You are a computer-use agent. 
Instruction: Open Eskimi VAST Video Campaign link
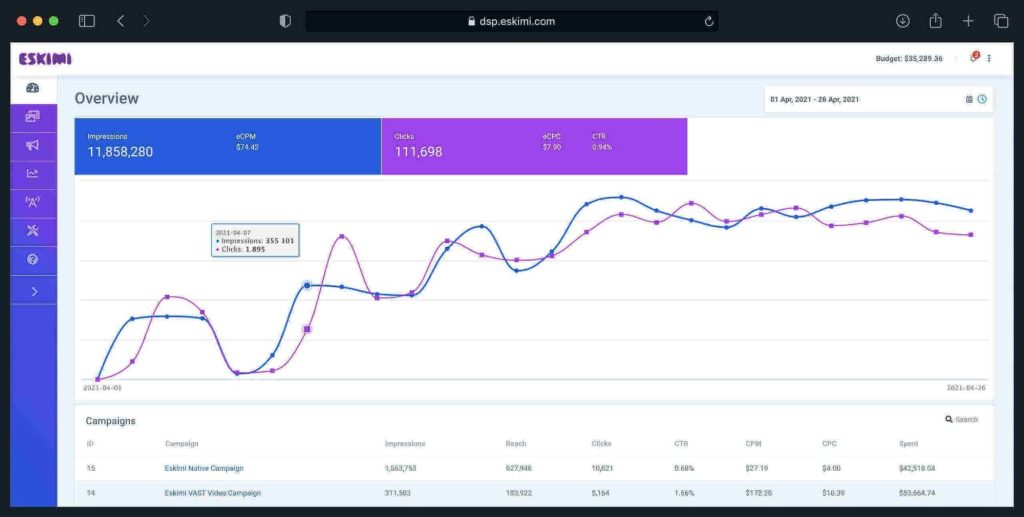tap(212, 493)
